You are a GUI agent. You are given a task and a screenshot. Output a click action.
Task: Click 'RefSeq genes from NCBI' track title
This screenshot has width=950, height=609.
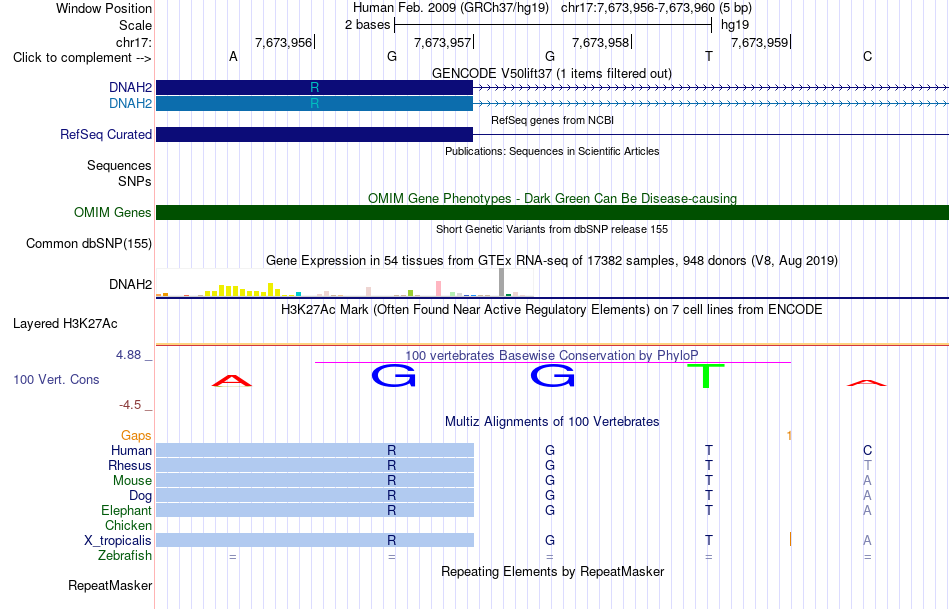pyautogui.click(x=553, y=121)
